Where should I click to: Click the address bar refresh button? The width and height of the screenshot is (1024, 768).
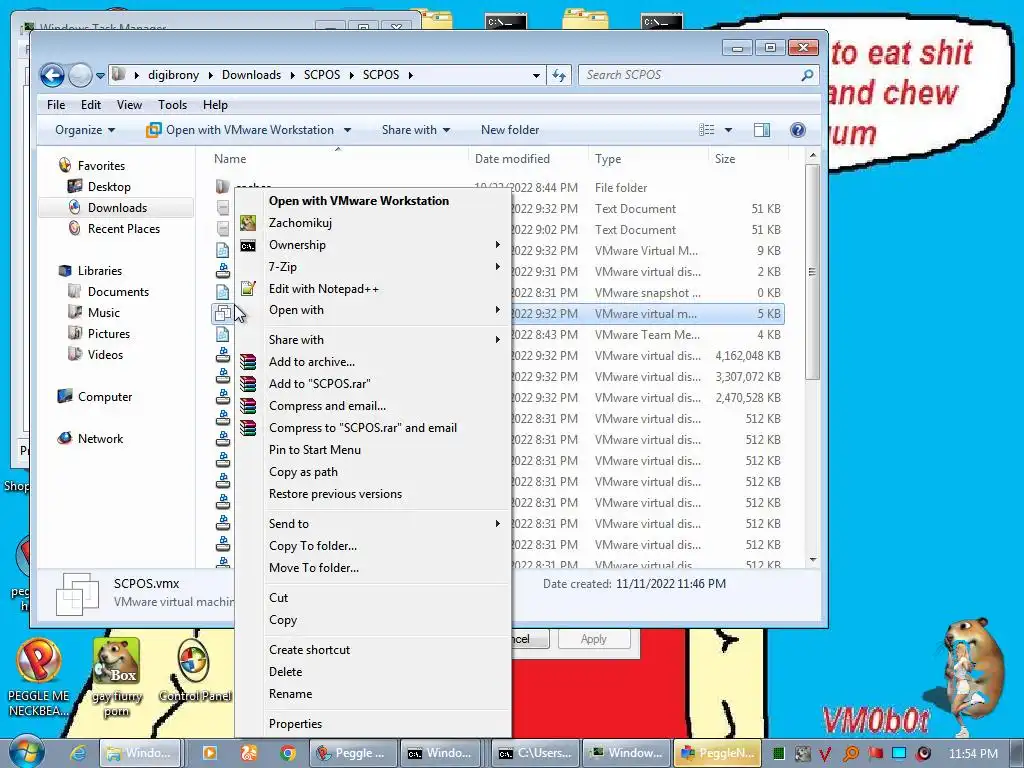(559, 75)
